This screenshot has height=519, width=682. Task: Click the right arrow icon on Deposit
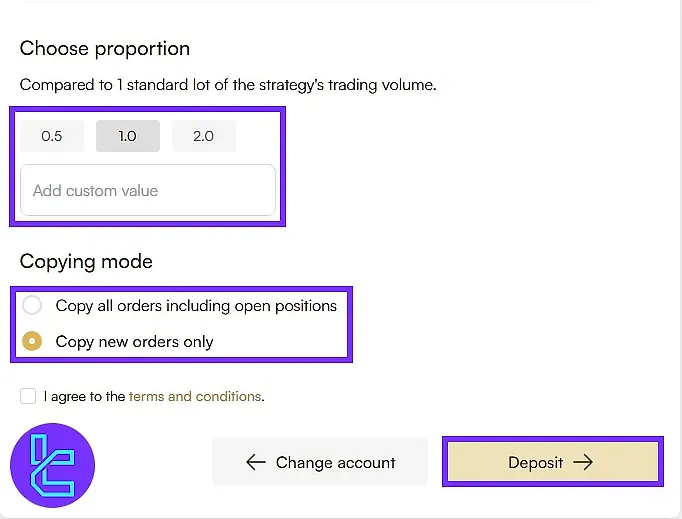583,462
